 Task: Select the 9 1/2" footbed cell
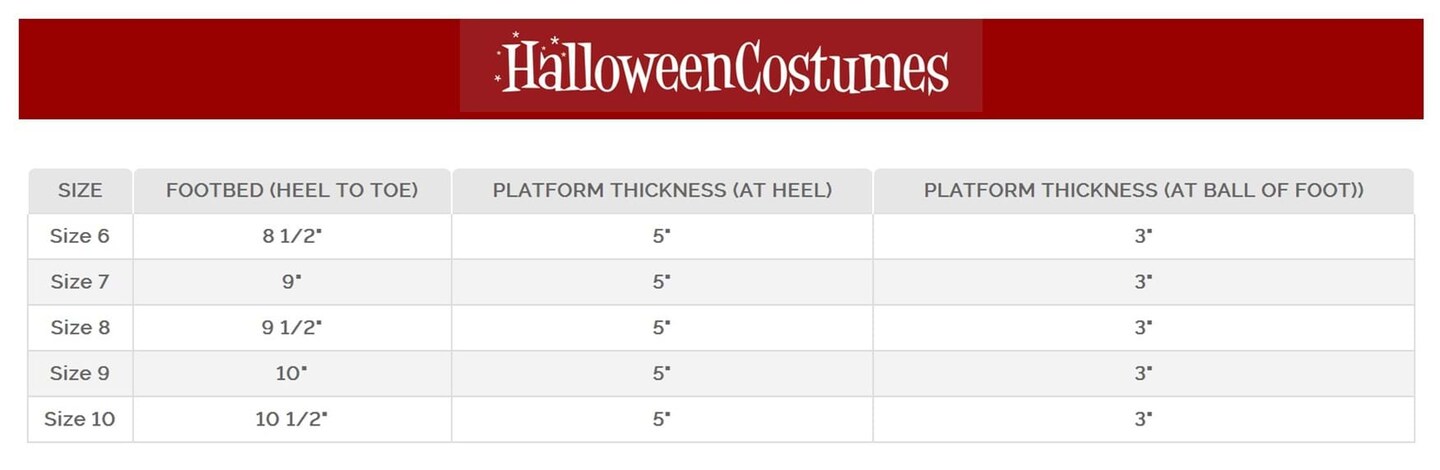[x=292, y=327]
